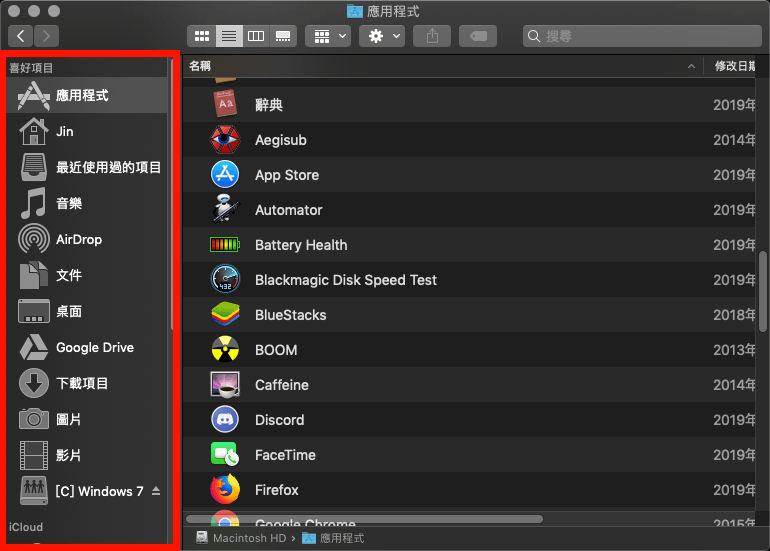Open the Jin home folder in sidebar
The height and width of the screenshot is (551, 770).
point(87,131)
